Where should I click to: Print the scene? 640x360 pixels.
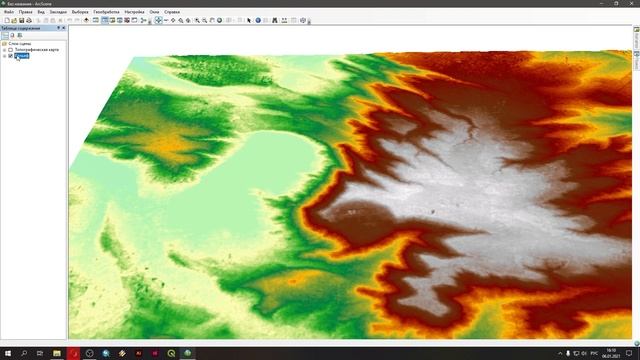point(29,20)
